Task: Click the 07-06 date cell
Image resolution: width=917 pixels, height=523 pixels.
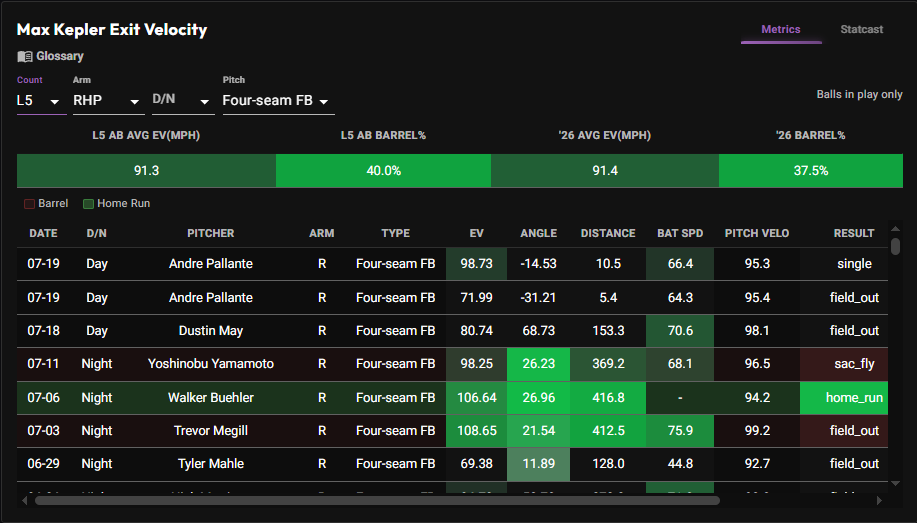Action: point(43,398)
